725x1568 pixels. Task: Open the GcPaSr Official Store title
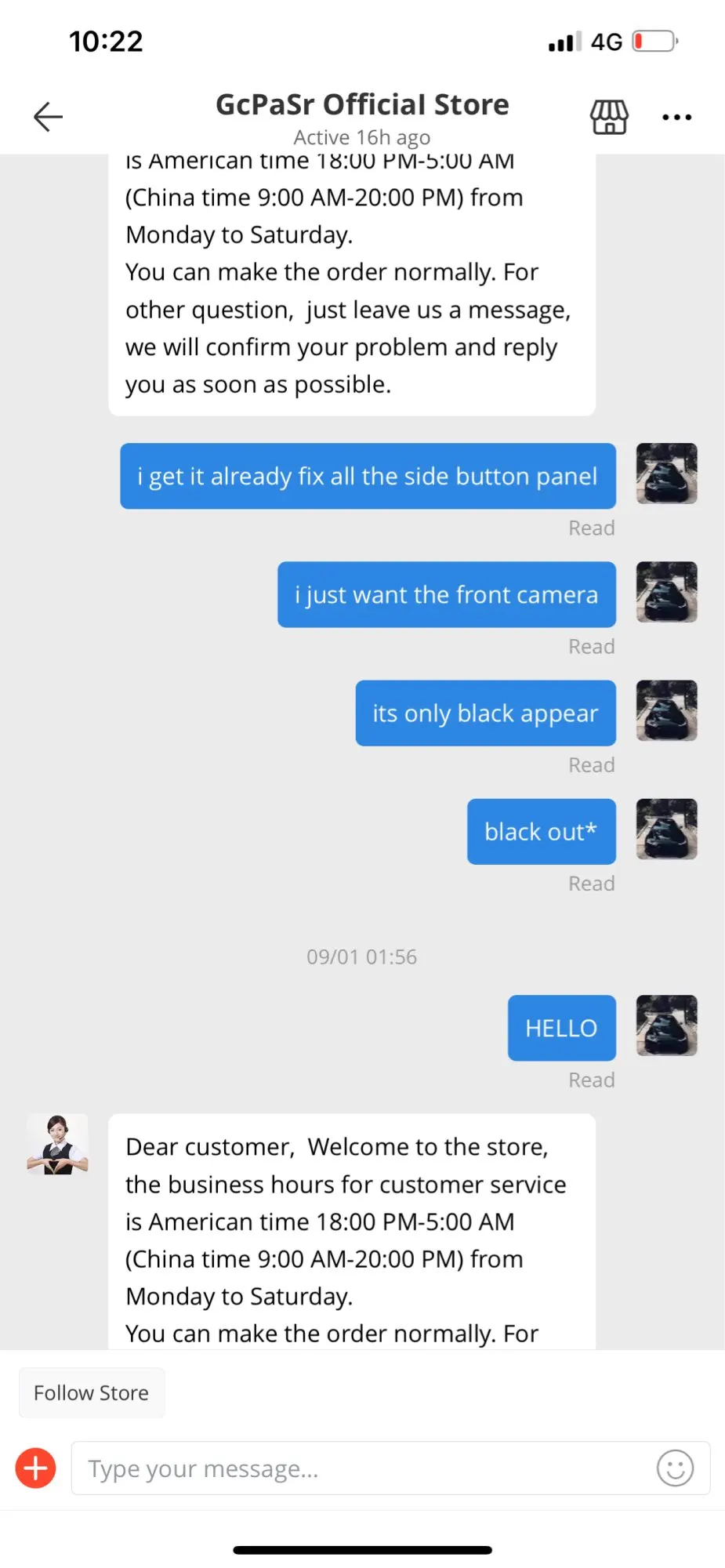362,104
